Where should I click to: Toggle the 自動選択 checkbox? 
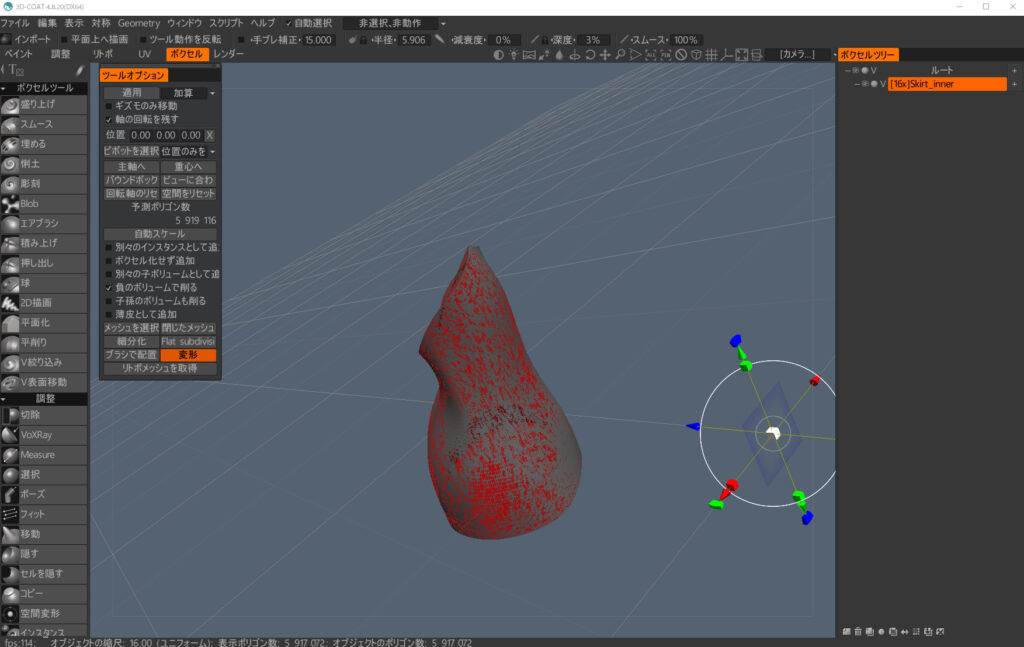pos(289,23)
